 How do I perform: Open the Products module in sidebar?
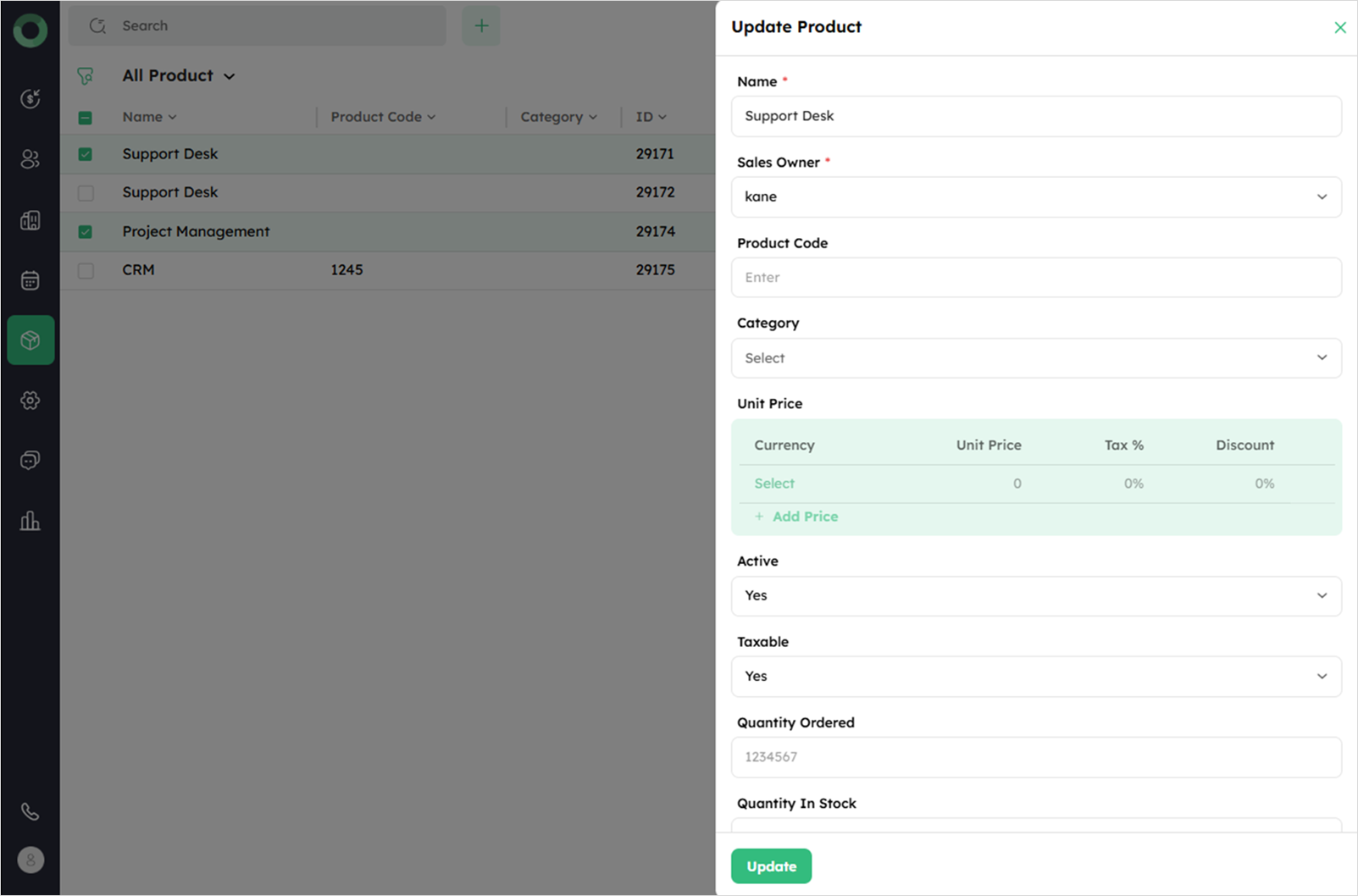pos(30,340)
